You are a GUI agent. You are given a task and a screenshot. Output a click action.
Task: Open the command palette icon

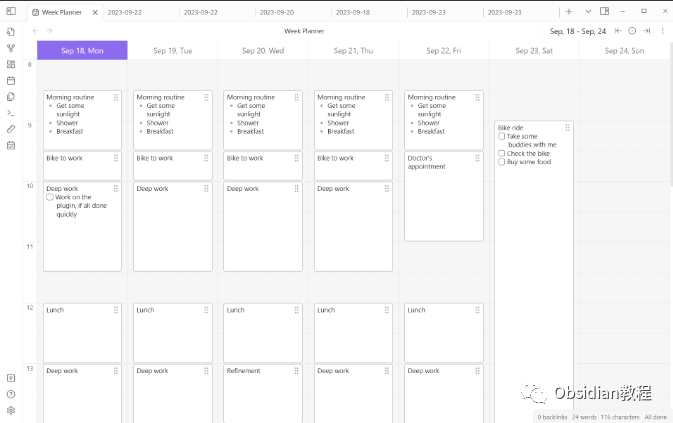pos(11,113)
